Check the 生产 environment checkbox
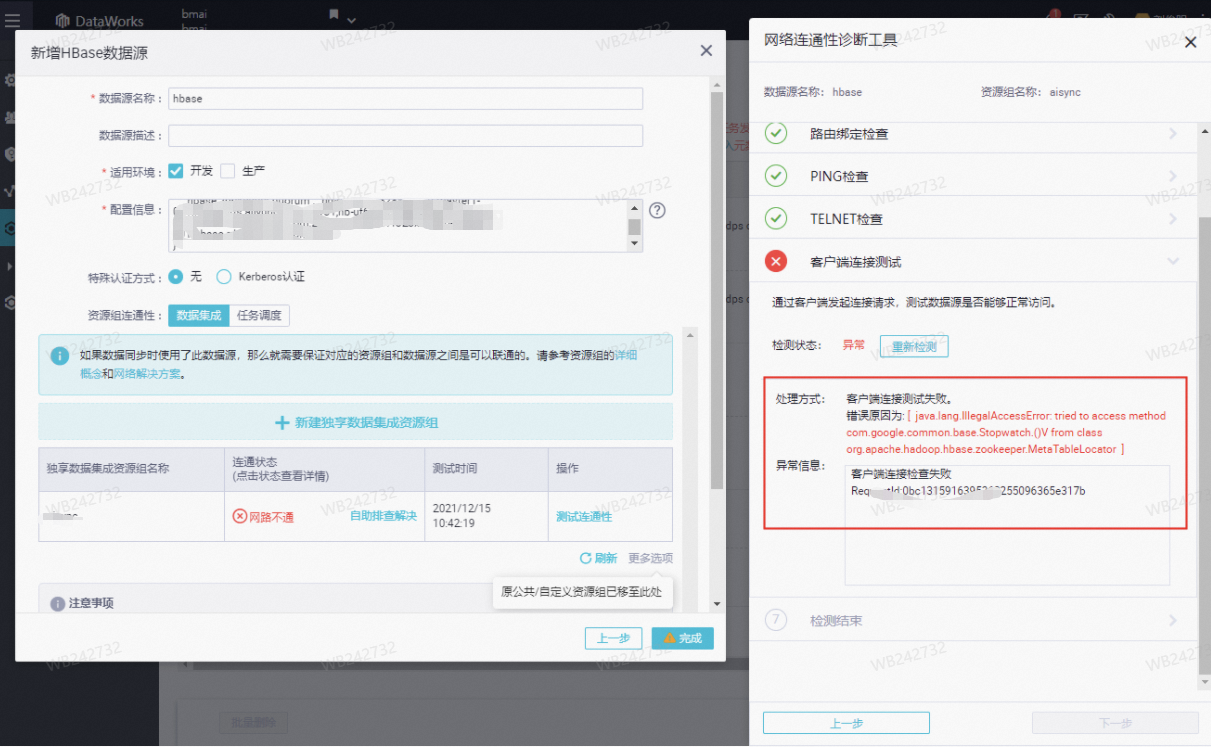 click(228, 171)
